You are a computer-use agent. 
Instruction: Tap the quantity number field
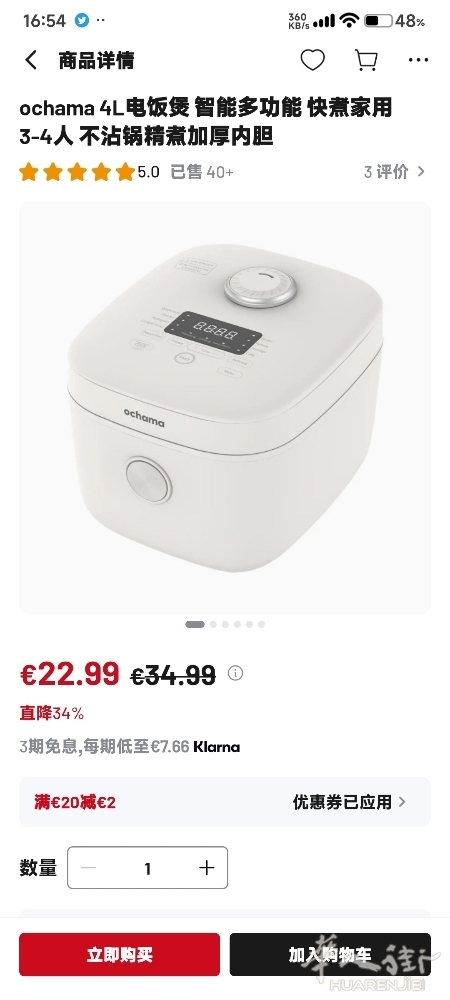147,867
